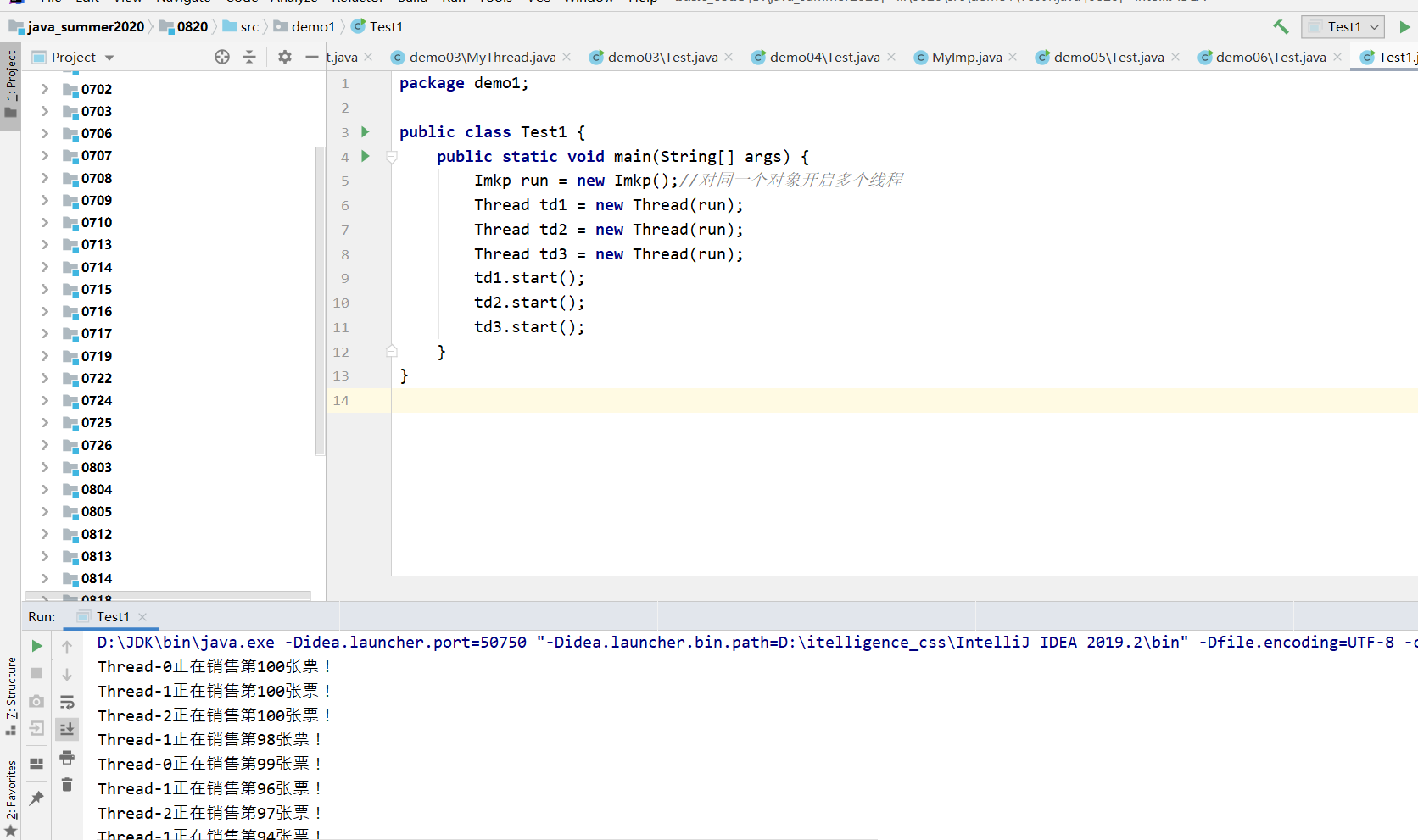Click line number 9 in the gutter
Screen dimensions: 1418x840
tap(344, 278)
